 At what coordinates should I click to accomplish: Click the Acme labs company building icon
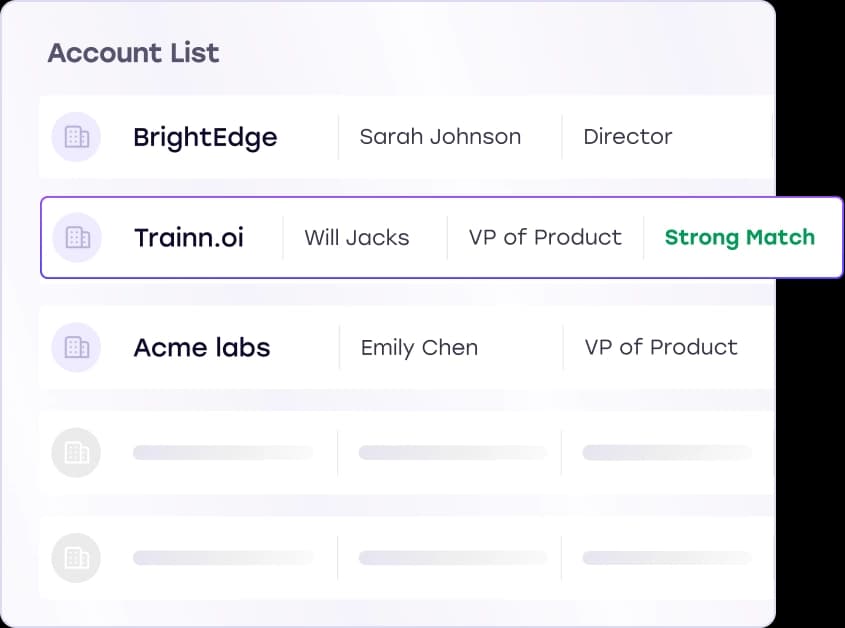[x=76, y=347]
